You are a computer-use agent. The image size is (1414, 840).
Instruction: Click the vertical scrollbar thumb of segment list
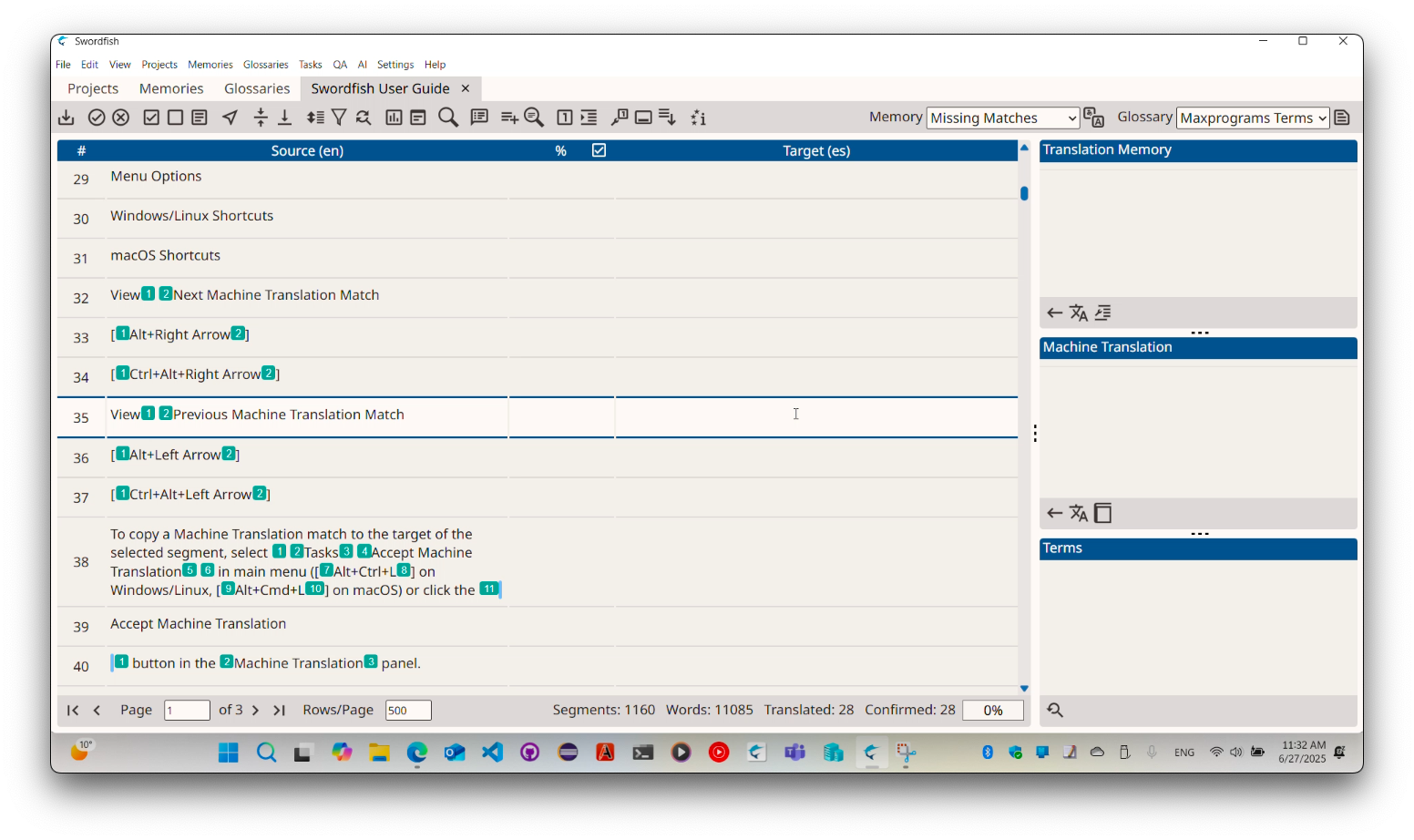click(x=1024, y=193)
